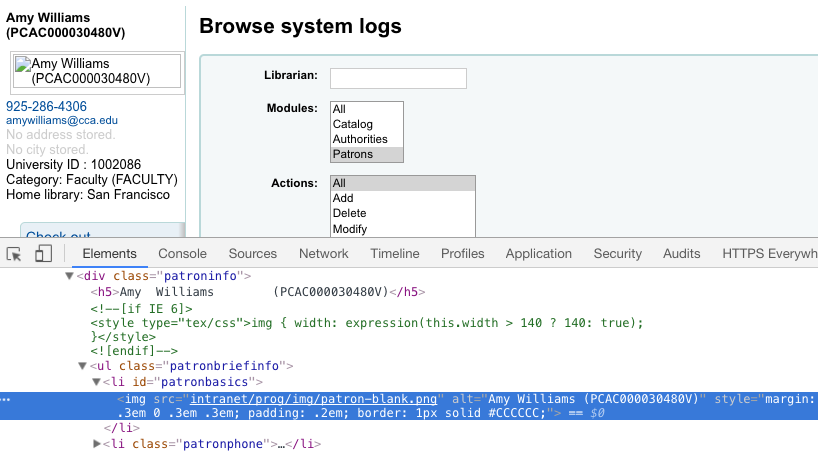The height and width of the screenshot is (455, 818).
Task: Select Catalog in the Modules list
Action: pyautogui.click(x=352, y=124)
